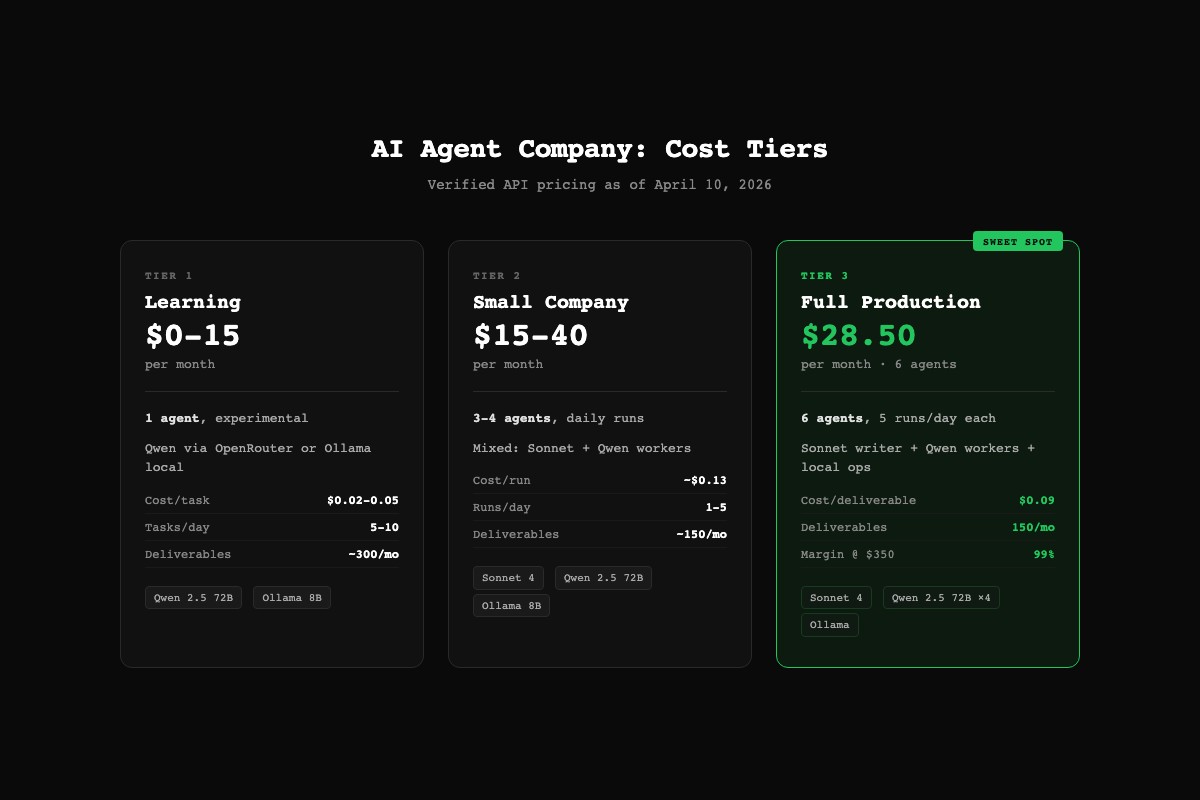This screenshot has width=1200, height=800.
Task: Click the Sonnet 4 tag in Tier 3
Action: (836, 597)
